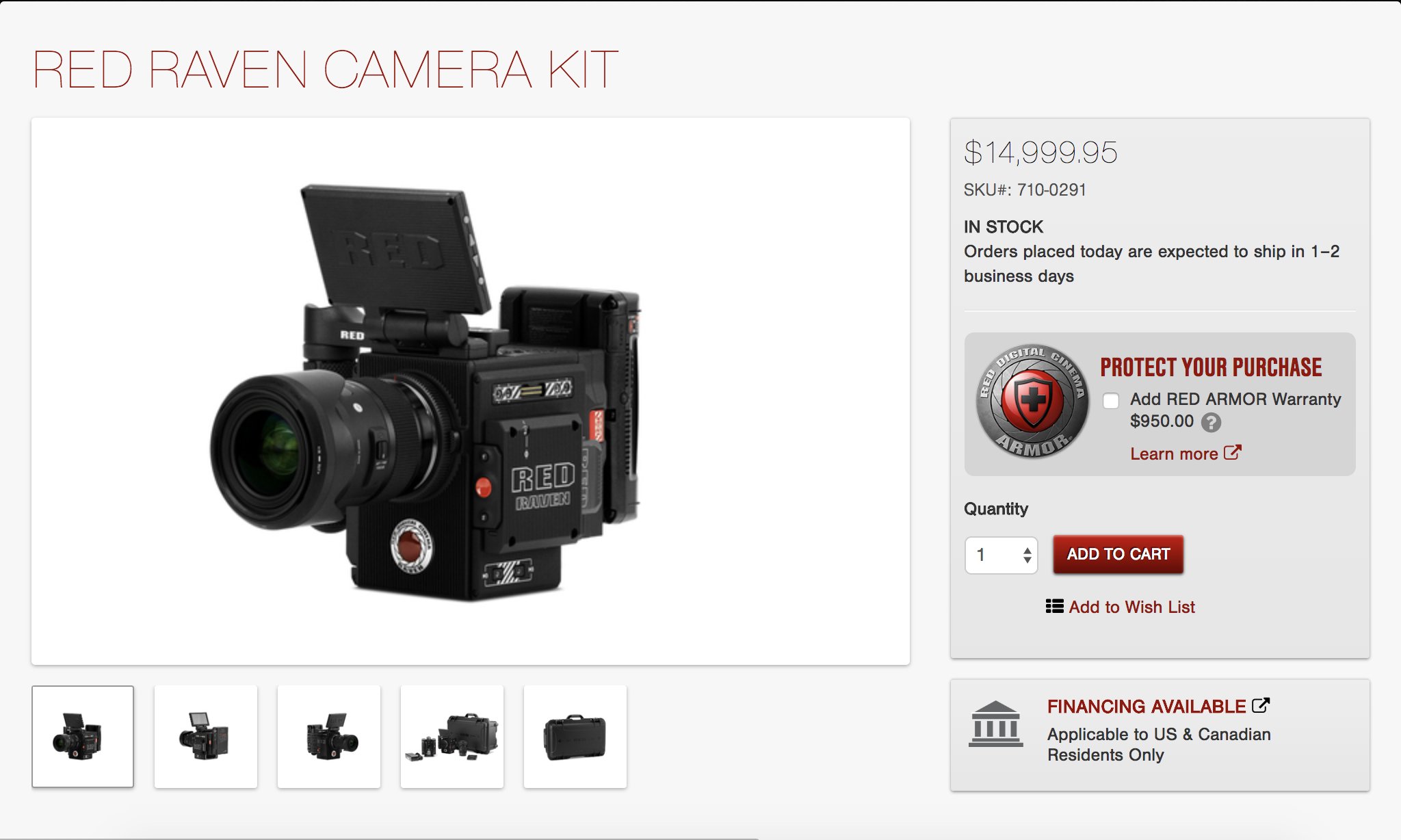Viewport: 1401px width, 840px height.
Task: Click the SKU#: 710-0291 text
Action: click(x=1025, y=190)
